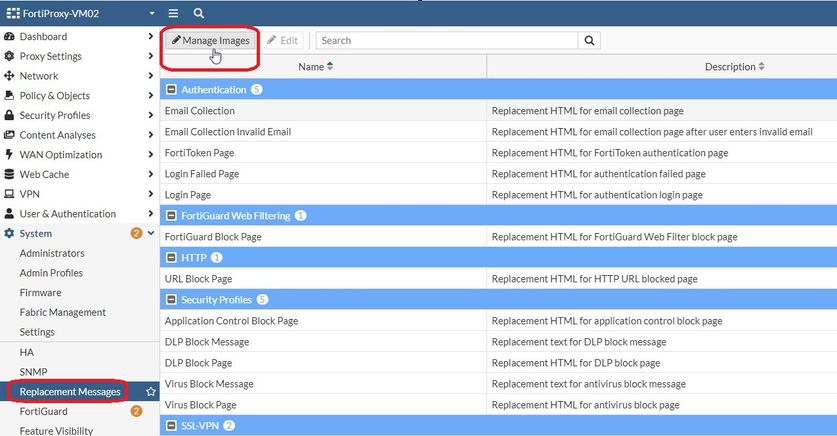Collapse the FortiGuard Web Filtering group
The height and width of the screenshot is (436, 837).
[171, 216]
